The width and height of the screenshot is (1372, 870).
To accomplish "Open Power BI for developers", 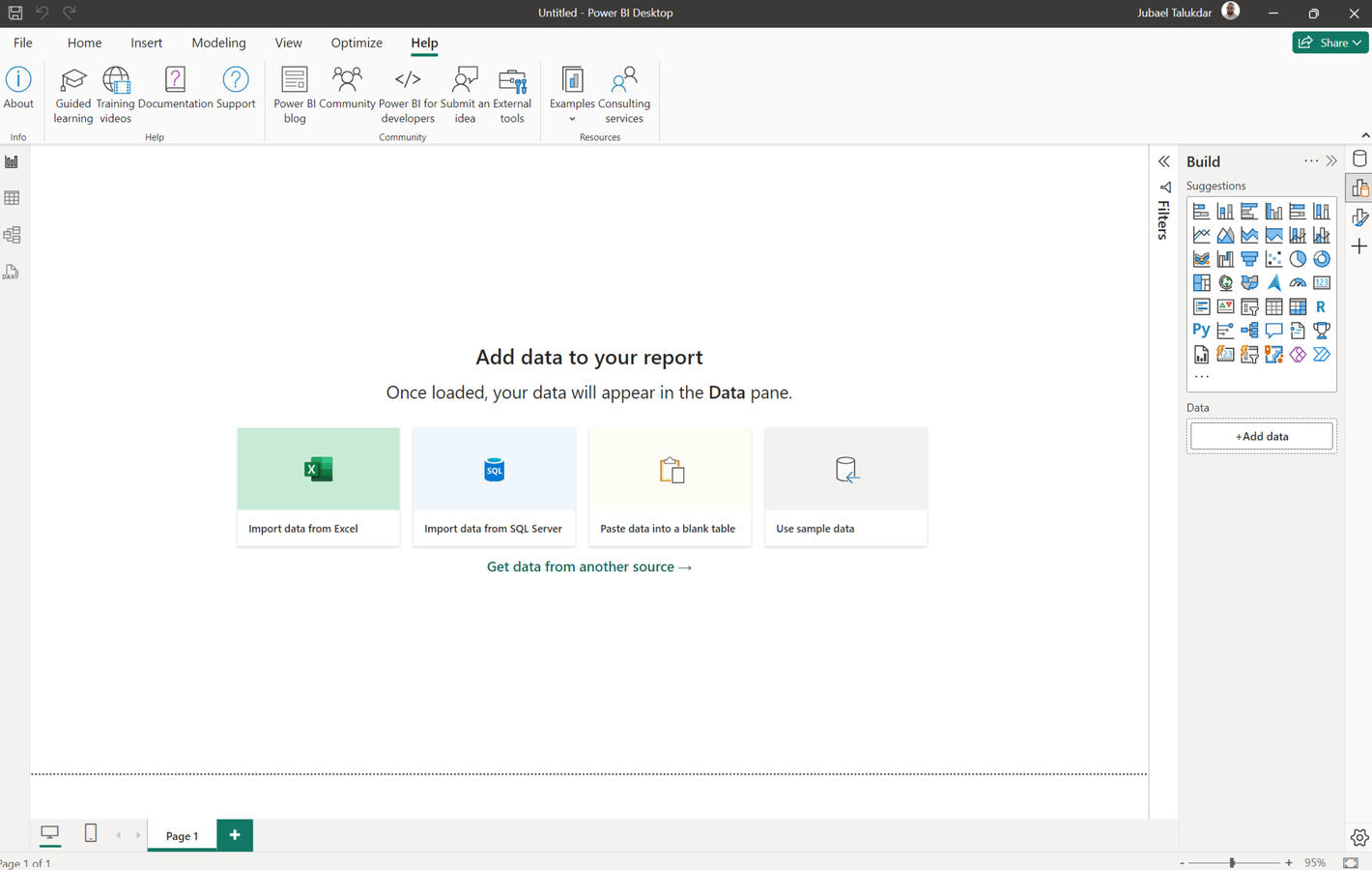I will click(x=408, y=95).
